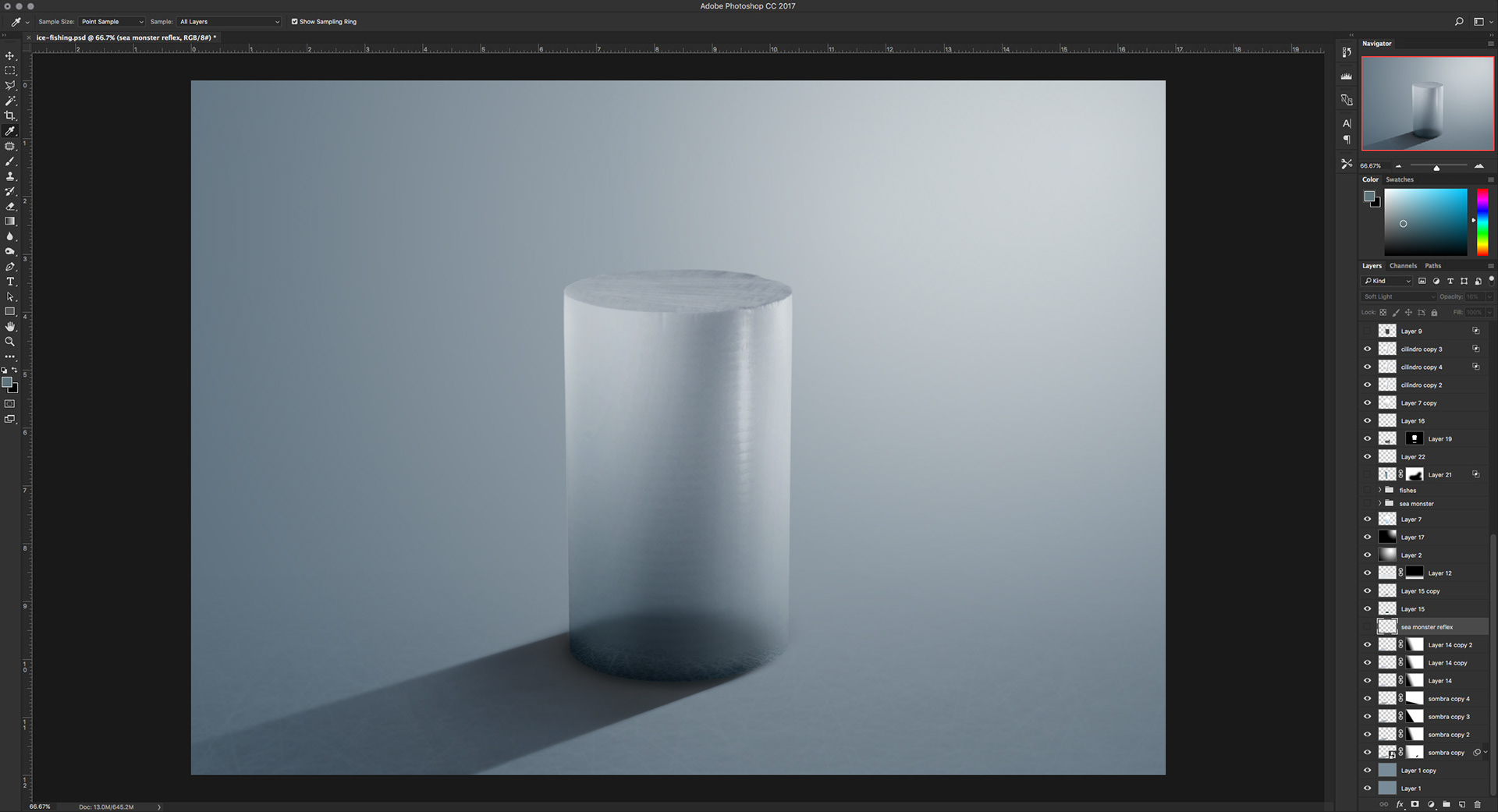The image size is (1498, 812).
Task: Switch to the Swatches tab
Action: [x=1400, y=179]
